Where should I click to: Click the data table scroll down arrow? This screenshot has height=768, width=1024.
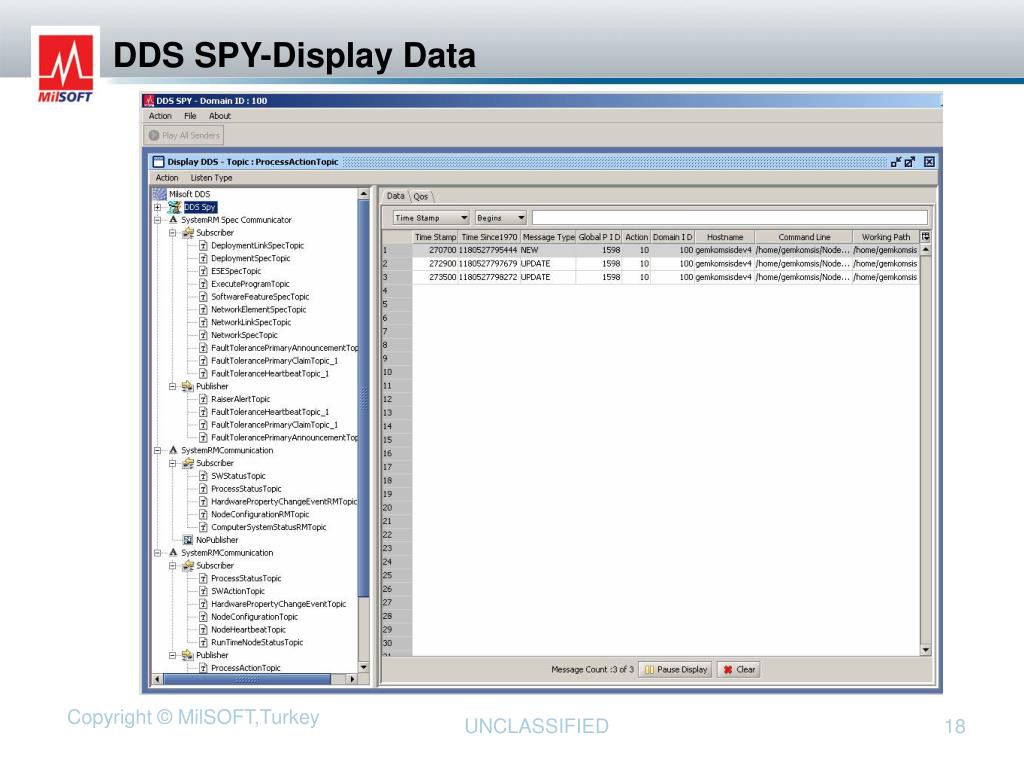925,650
